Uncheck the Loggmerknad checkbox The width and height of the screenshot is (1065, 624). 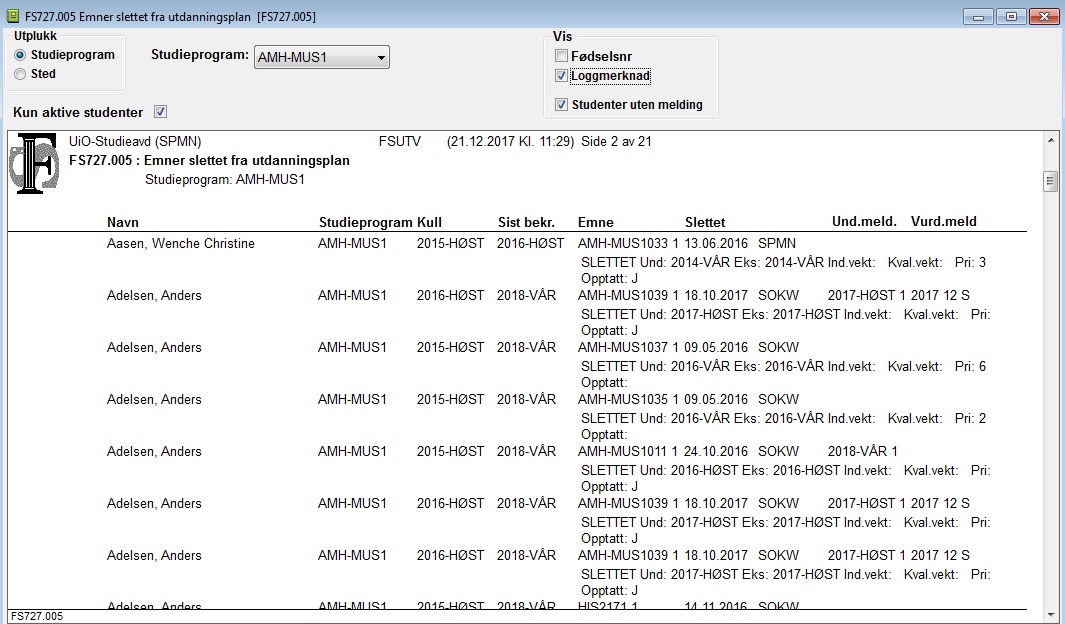tap(561, 75)
